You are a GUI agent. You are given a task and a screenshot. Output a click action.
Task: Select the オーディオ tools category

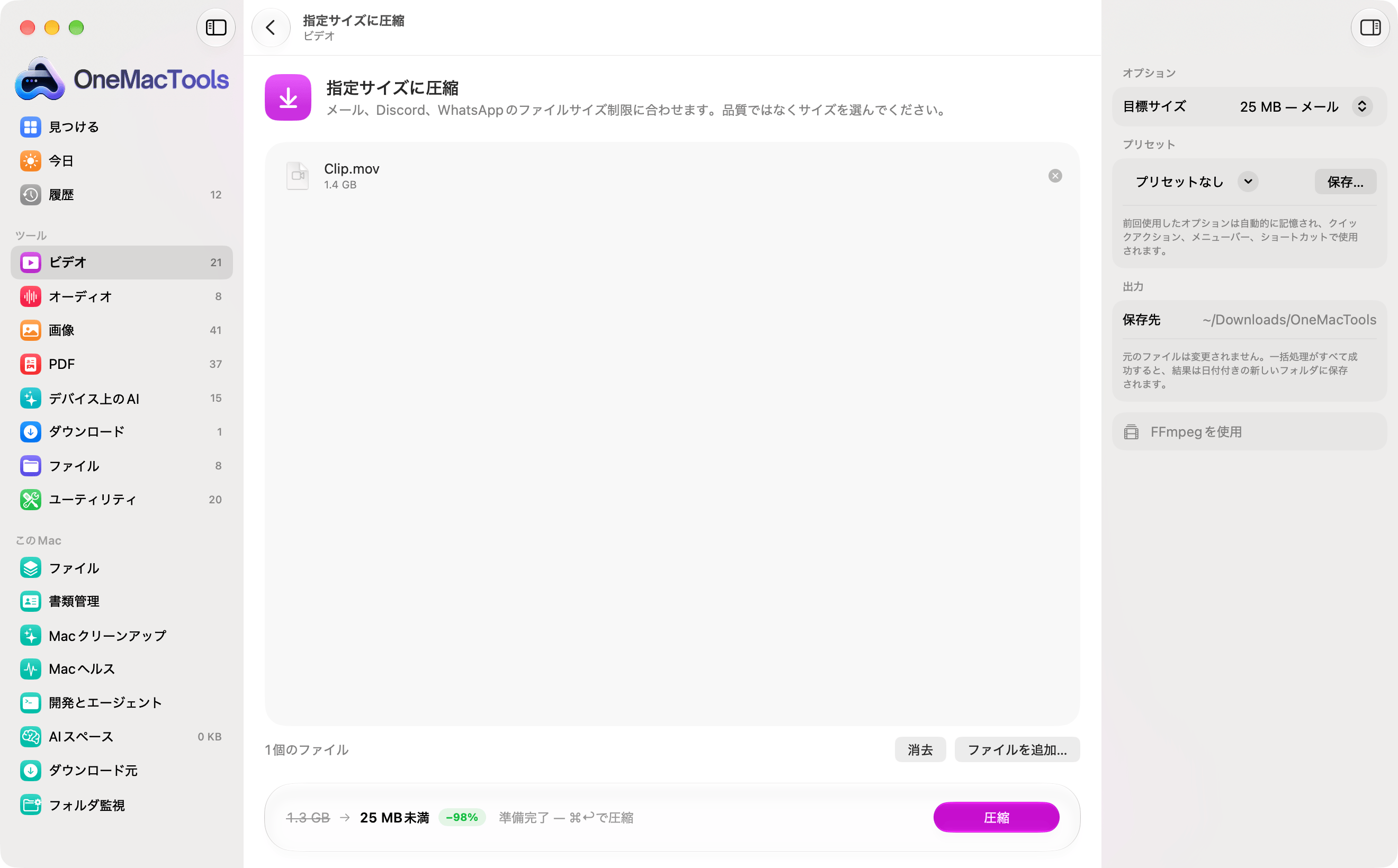[x=121, y=296]
